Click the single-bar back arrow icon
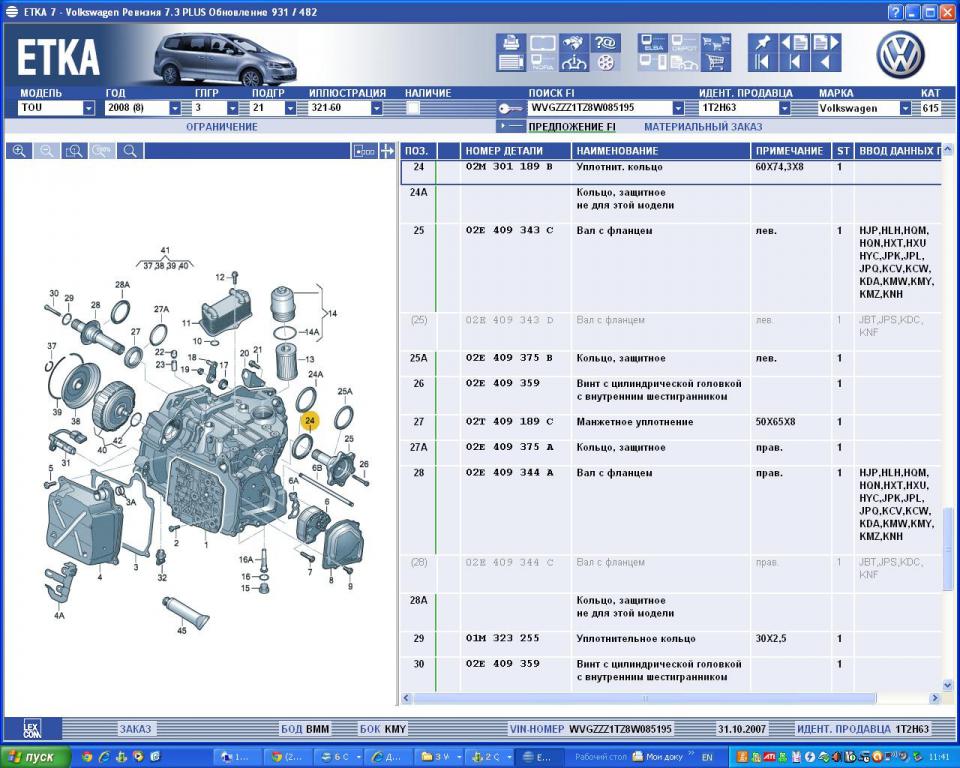Screen dimensions: 960x768 point(794,62)
